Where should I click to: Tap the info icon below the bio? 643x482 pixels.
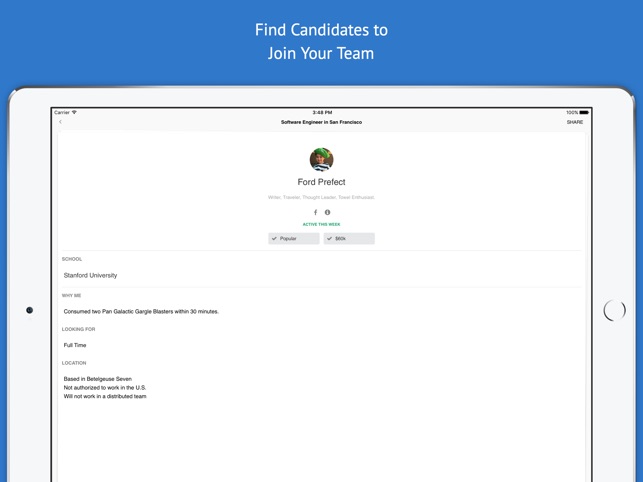pyautogui.click(x=327, y=212)
